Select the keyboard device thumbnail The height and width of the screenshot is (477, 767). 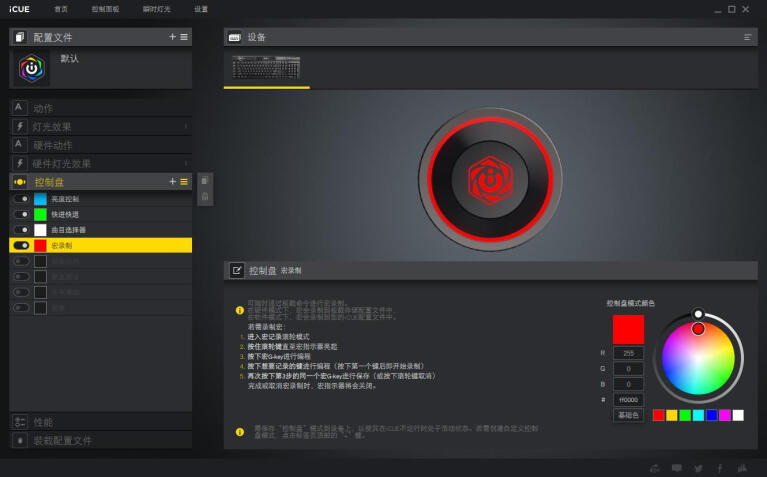point(267,68)
